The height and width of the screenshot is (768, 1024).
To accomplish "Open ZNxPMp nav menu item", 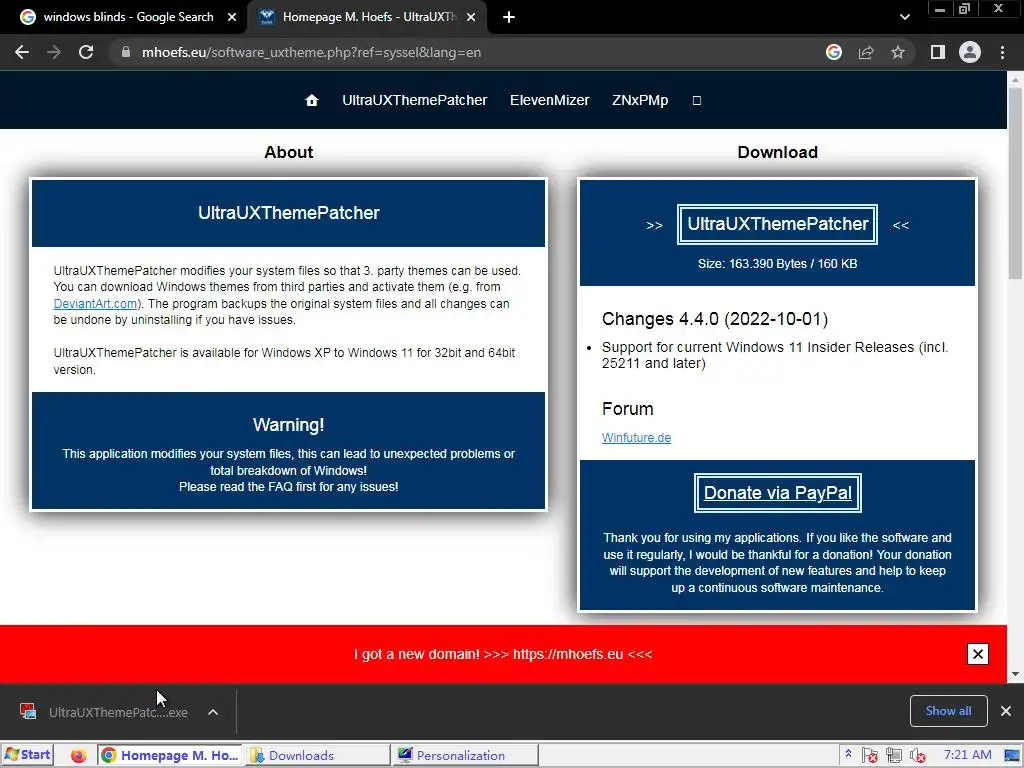I will 640,100.
